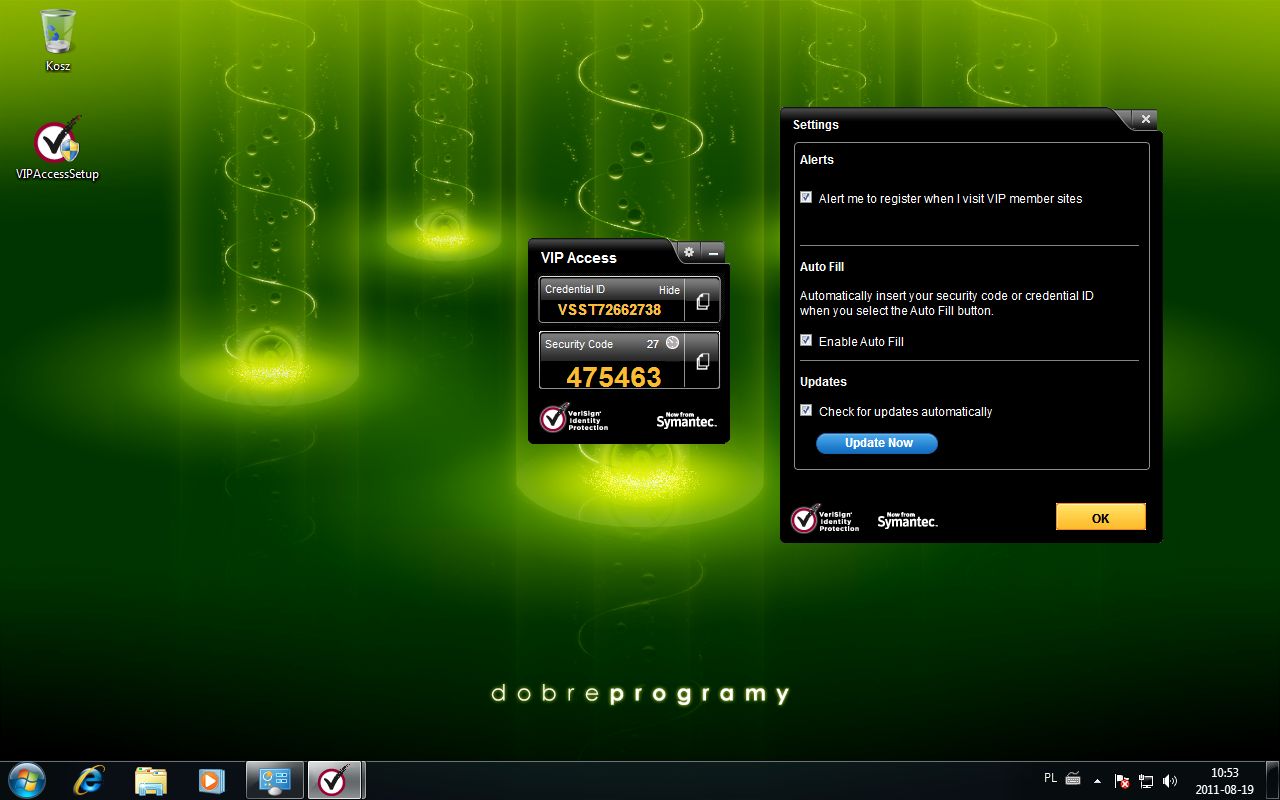1280x800 pixels.
Task: Click Symantec logo in Settings window
Action: click(907, 520)
